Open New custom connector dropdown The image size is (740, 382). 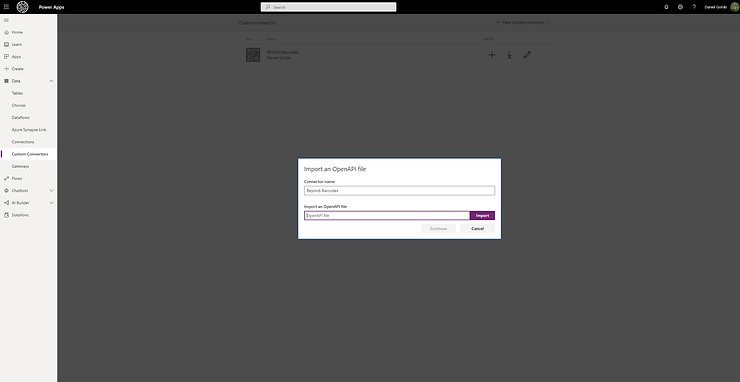[x=523, y=23]
